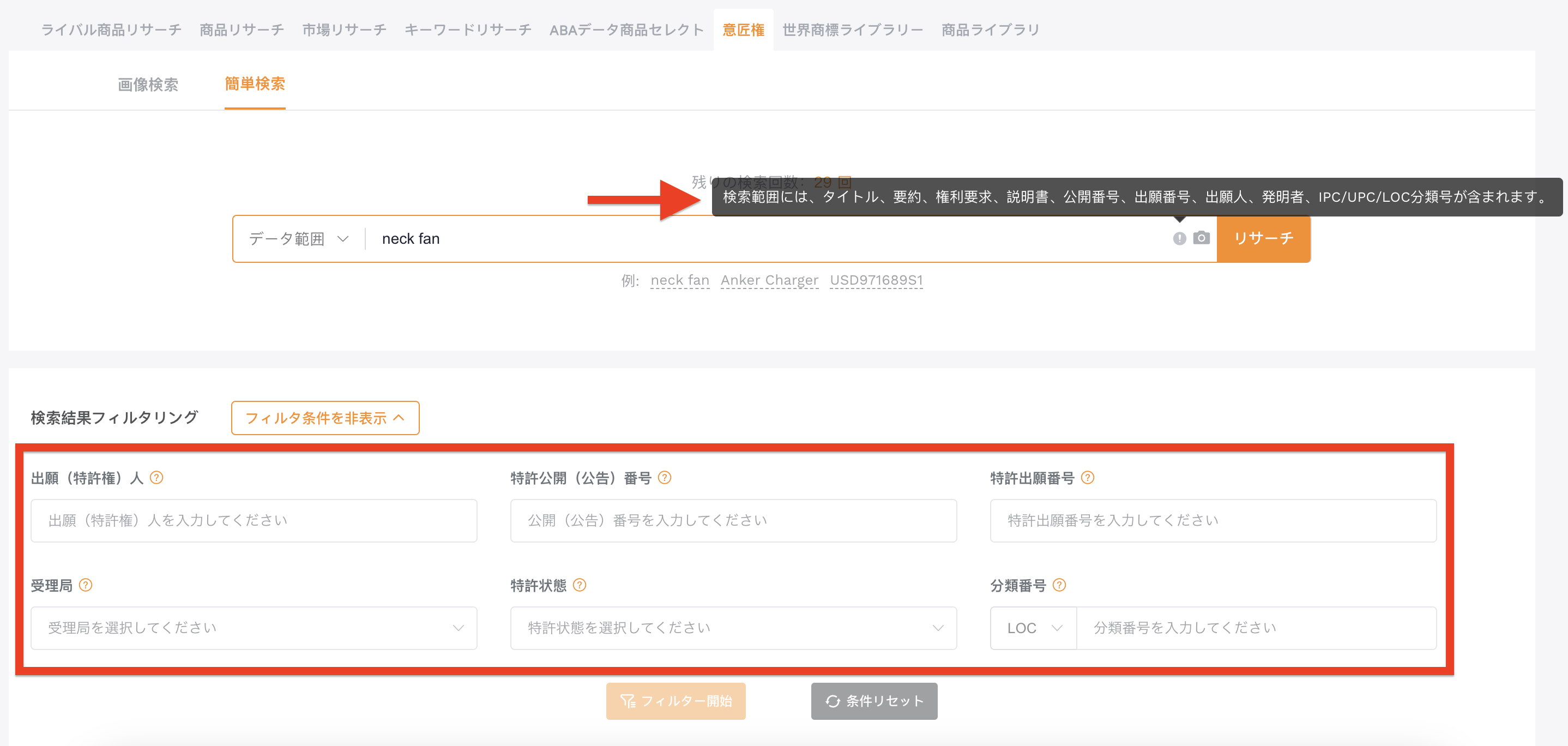Click the example link neck fan

[x=680, y=280]
